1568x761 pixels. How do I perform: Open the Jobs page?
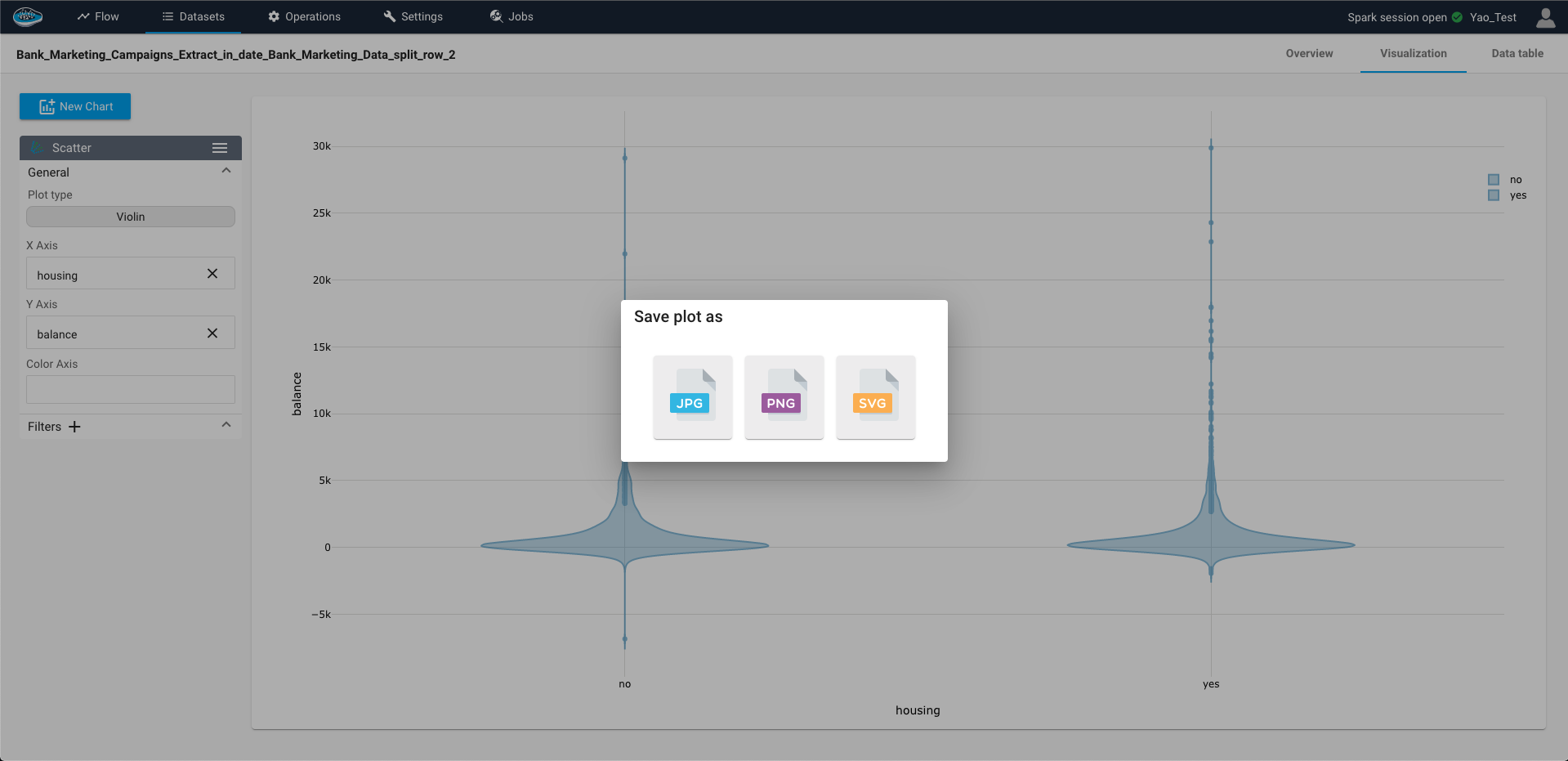511,16
